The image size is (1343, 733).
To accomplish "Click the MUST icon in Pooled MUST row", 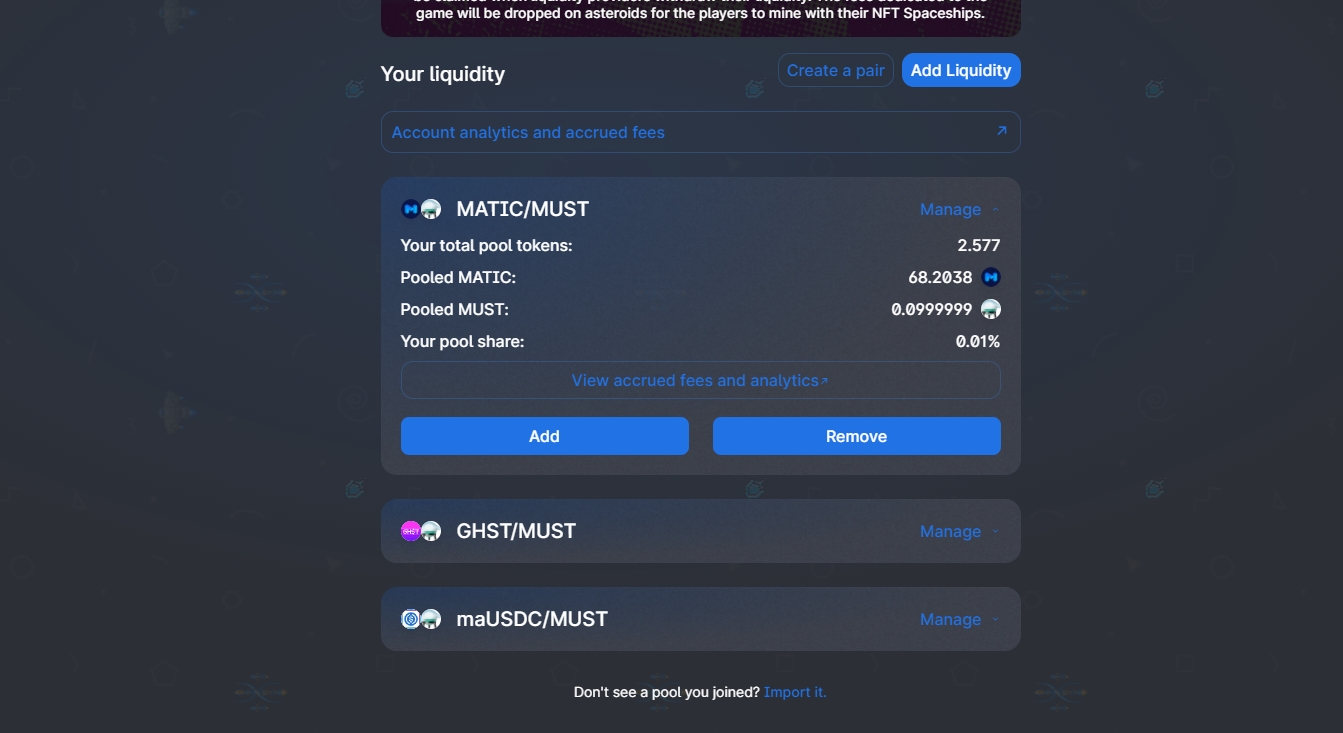I will (x=991, y=309).
